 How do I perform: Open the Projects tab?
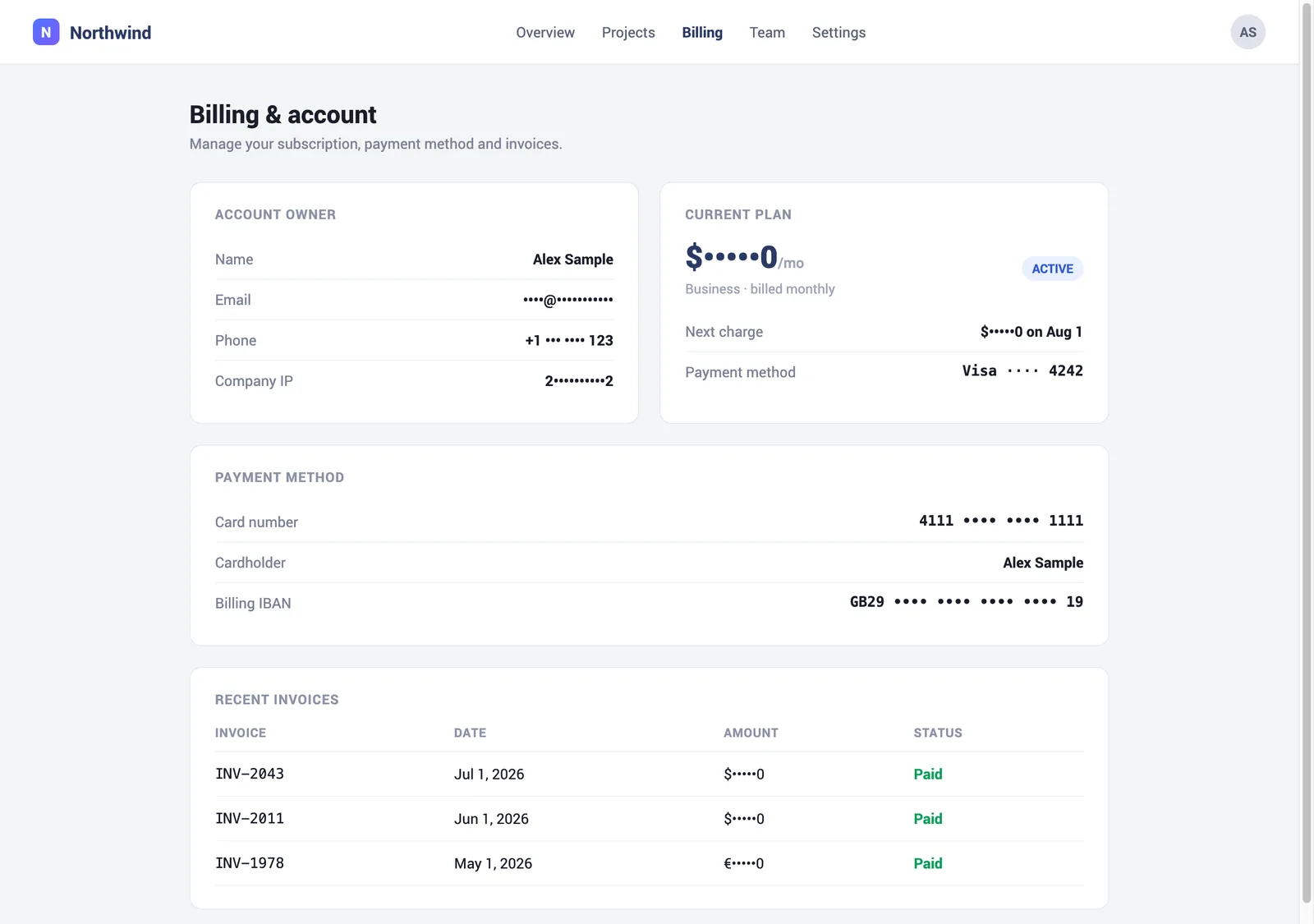628,33
